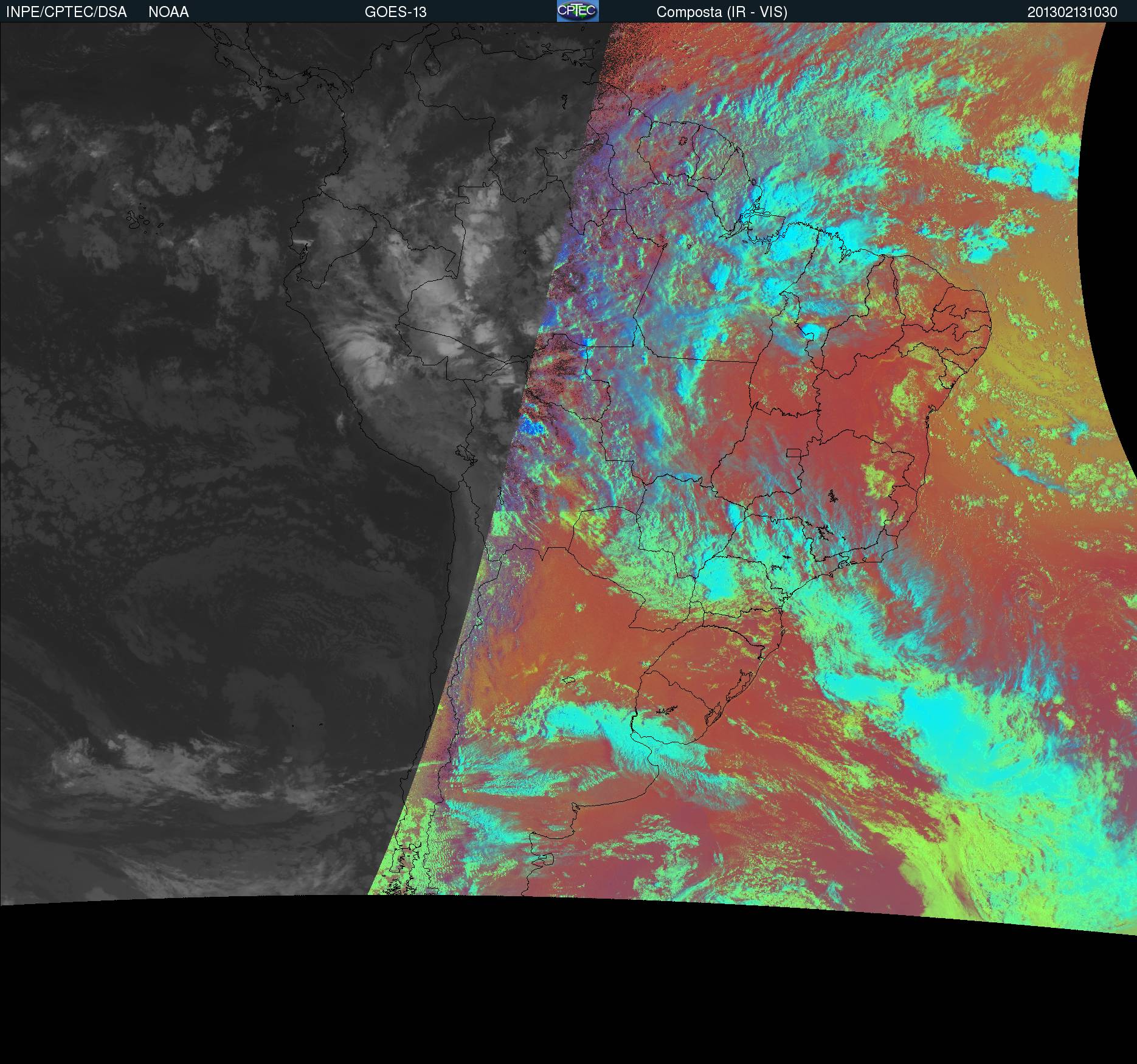
Task: Click the CPTEC logo in the header
Action: pos(577,11)
